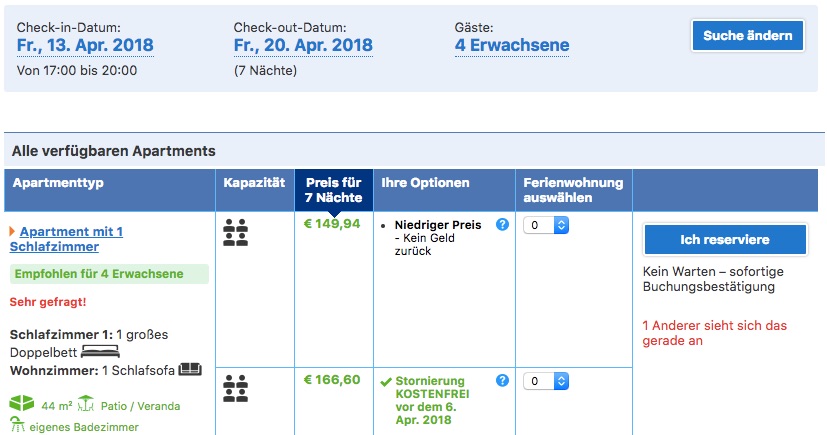Viewport: 827px width, 435px height.
Task: Change check-in date Fr., 13. Apr. 2018
Action: click(x=85, y=45)
